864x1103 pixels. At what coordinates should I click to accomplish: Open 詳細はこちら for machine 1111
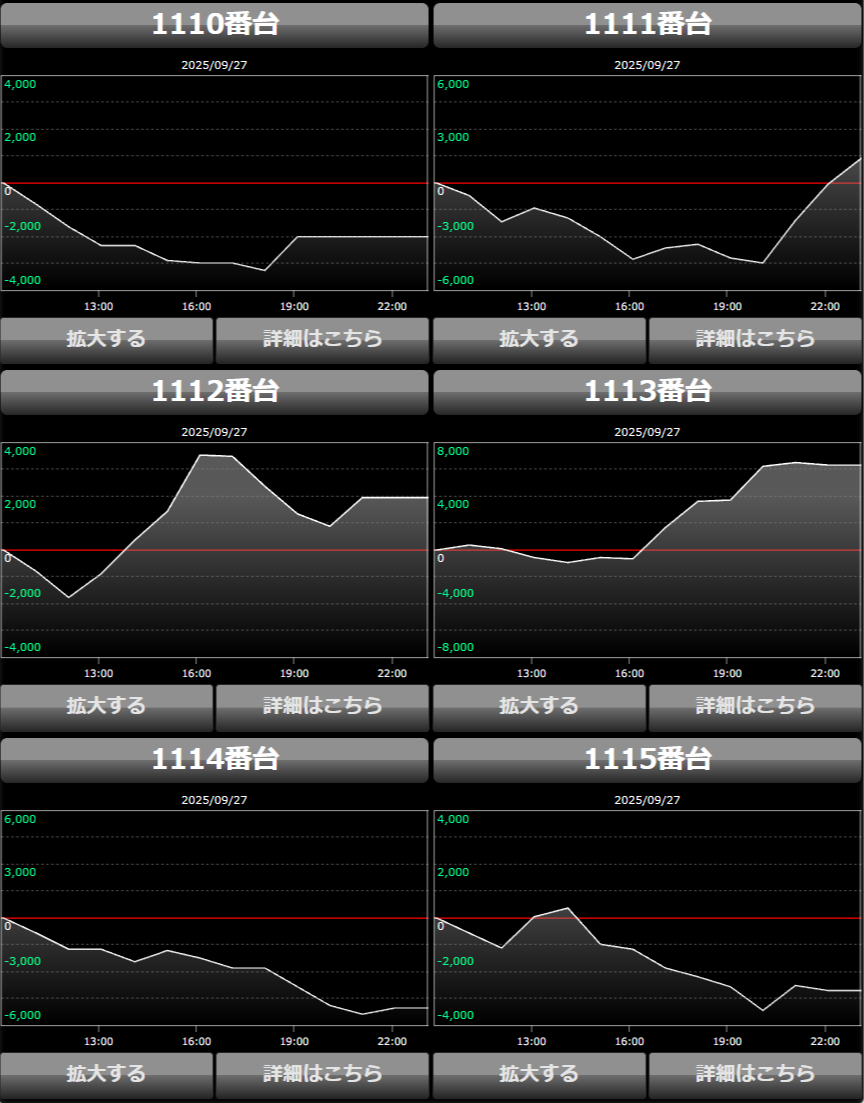(x=755, y=340)
